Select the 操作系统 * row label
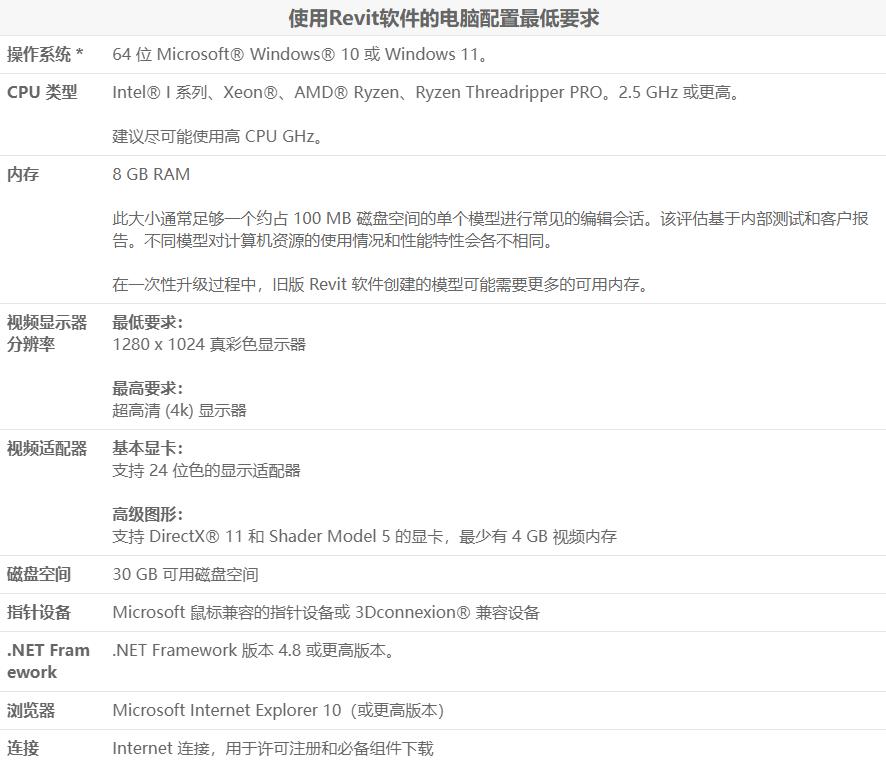 [45, 54]
